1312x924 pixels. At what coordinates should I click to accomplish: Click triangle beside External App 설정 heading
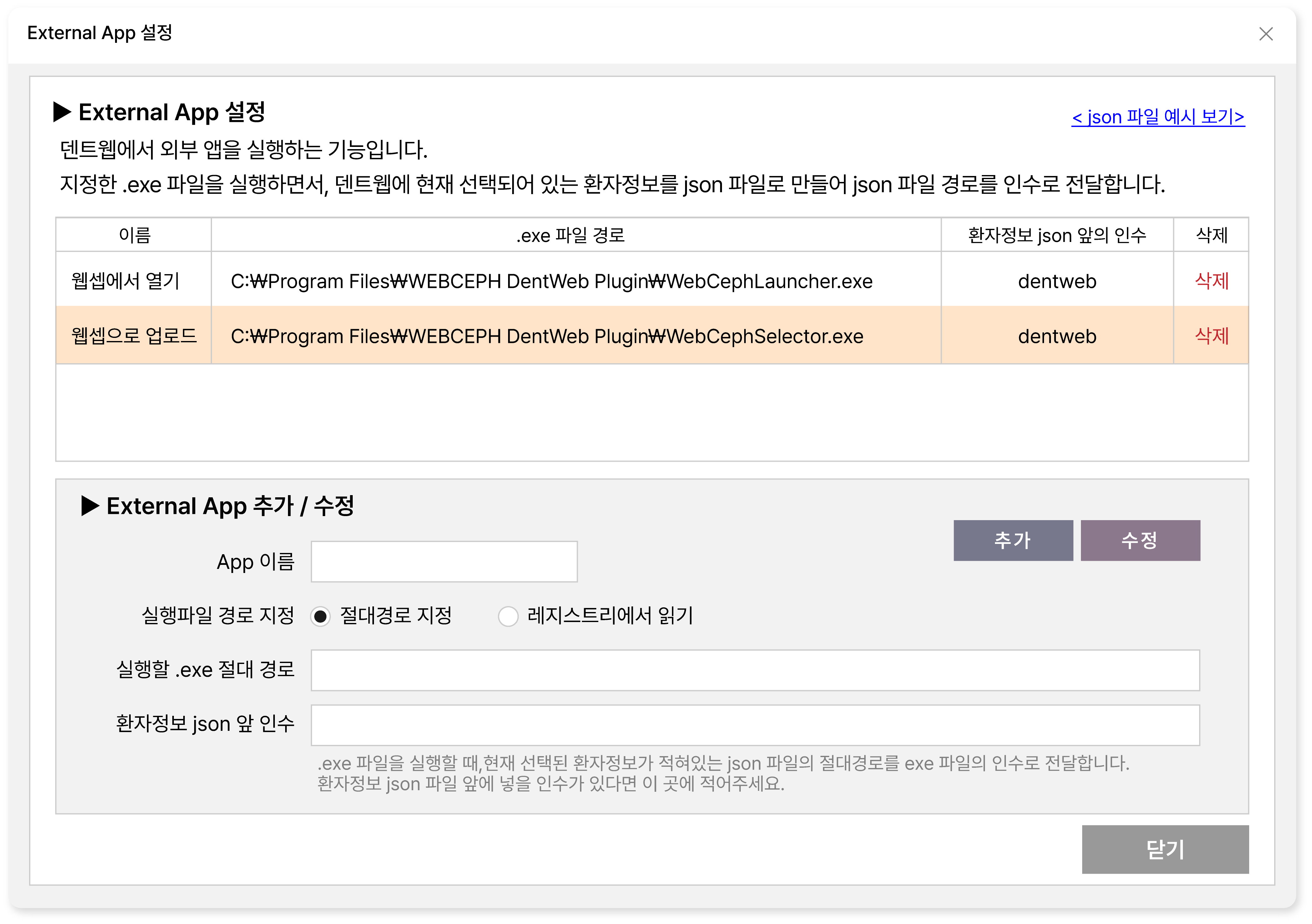[x=62, y=112]
